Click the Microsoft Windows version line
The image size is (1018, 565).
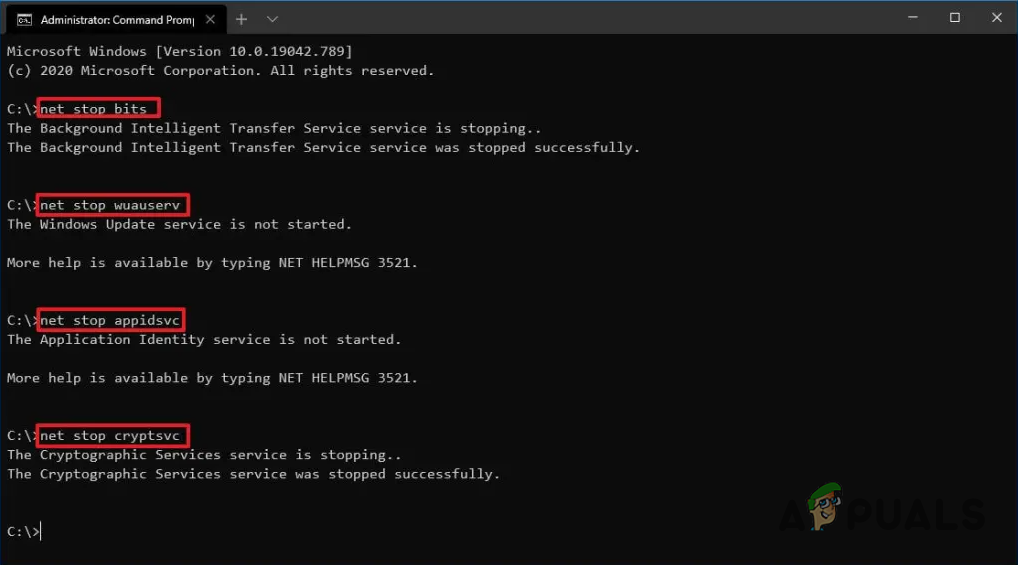(x=180, y=51)
